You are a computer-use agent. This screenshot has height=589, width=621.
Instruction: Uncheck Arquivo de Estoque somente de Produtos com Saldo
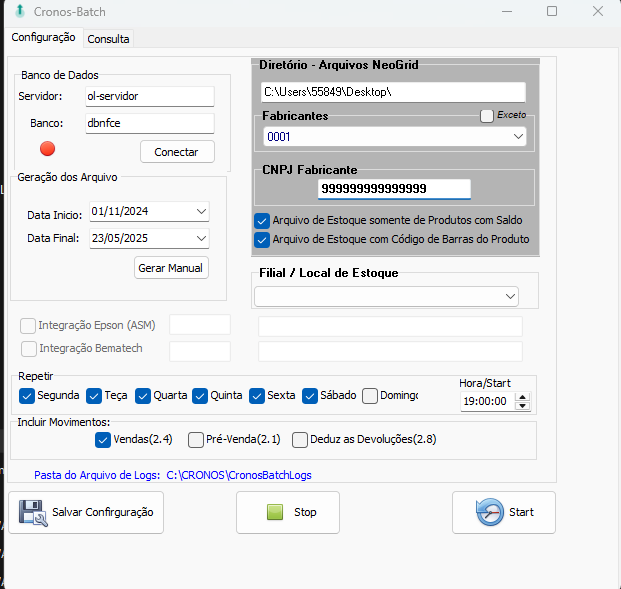pos(262,221)
